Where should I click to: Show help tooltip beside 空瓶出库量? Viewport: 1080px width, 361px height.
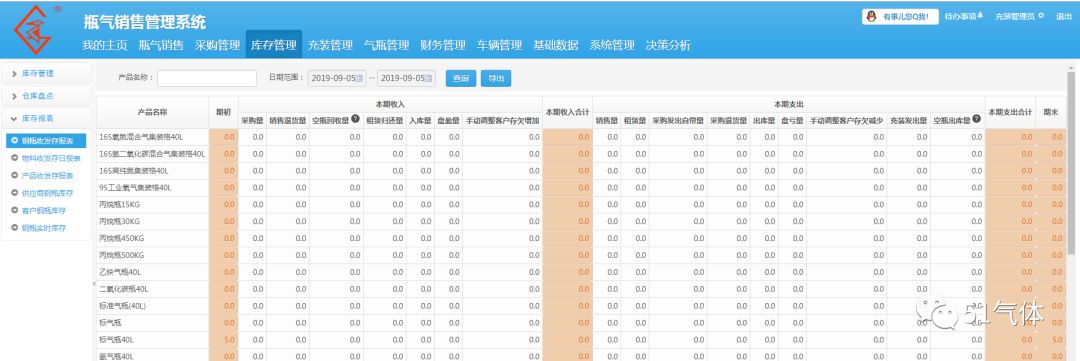[977, 118]
